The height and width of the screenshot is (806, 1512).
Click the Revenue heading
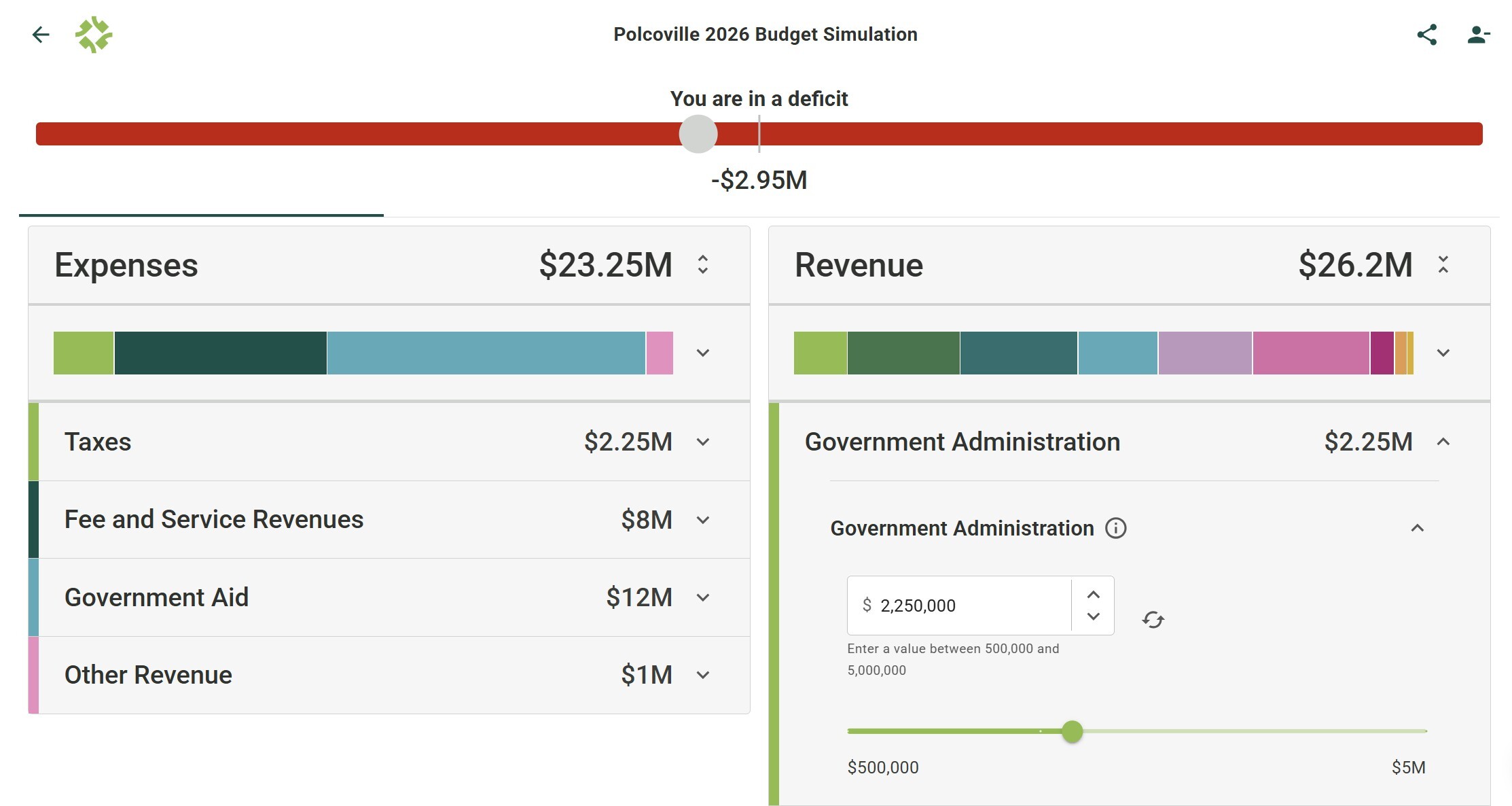(x=859, y=264)
